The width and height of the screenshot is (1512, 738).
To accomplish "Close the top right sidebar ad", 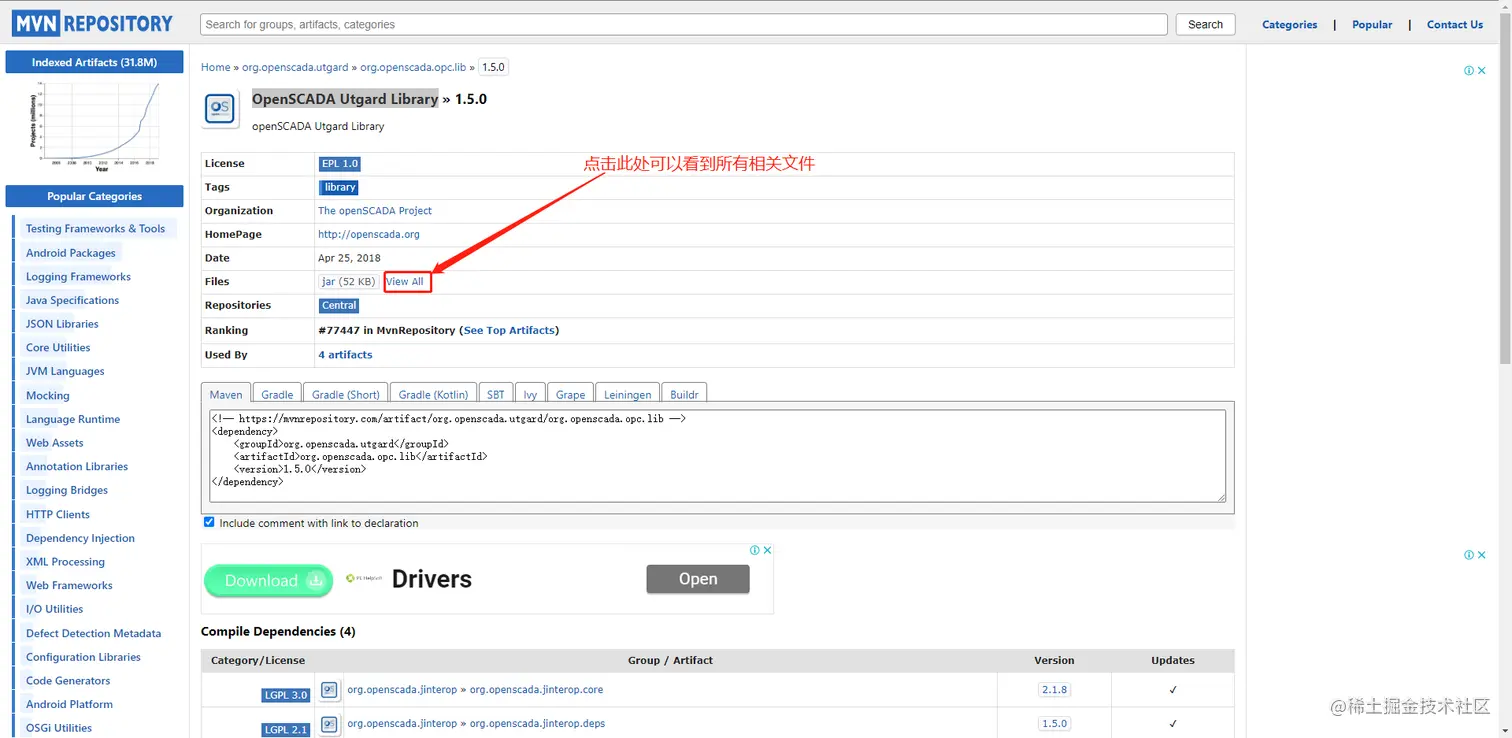I will [x=1482, y=71].
